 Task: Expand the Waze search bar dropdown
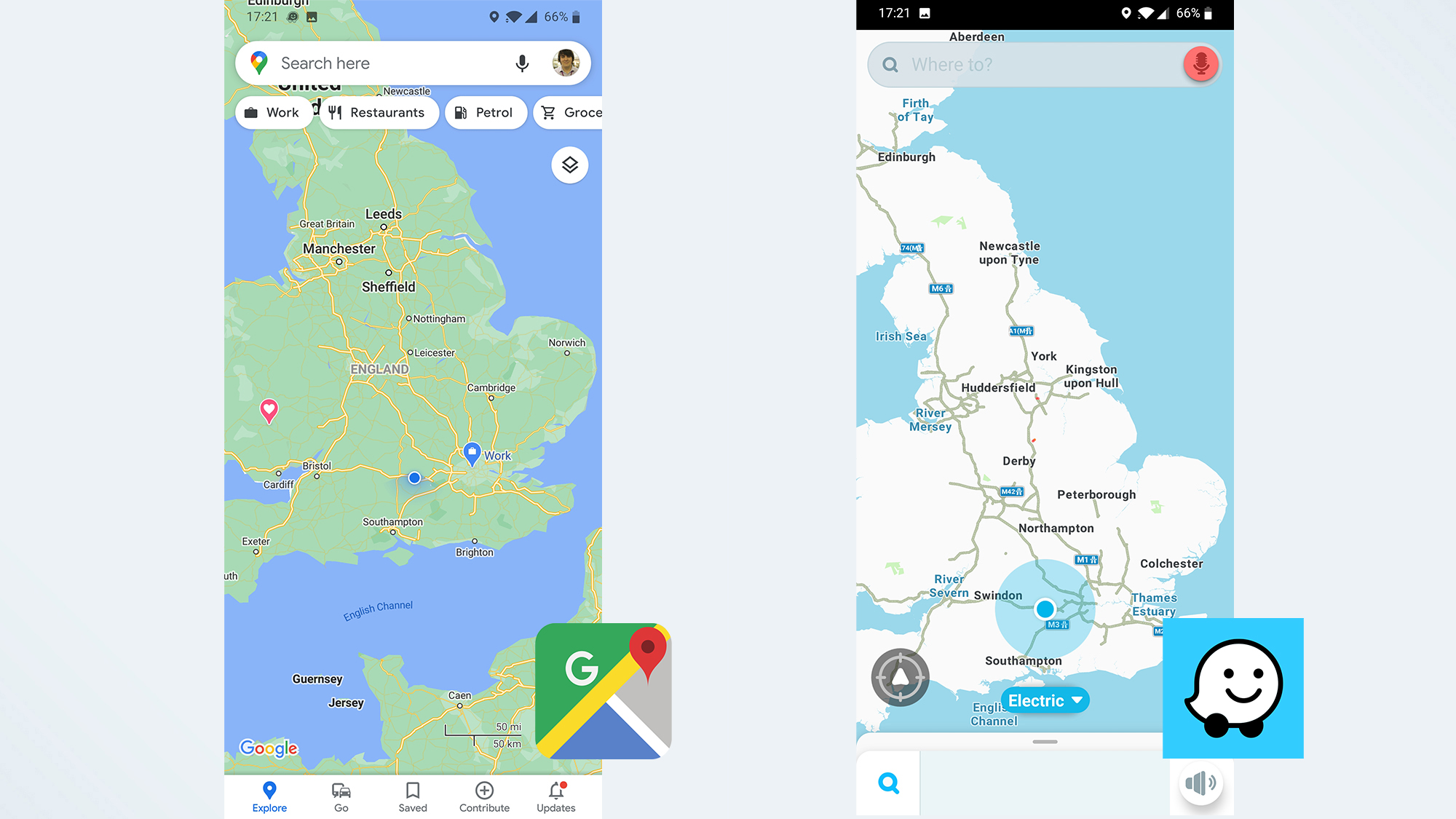1043,64
